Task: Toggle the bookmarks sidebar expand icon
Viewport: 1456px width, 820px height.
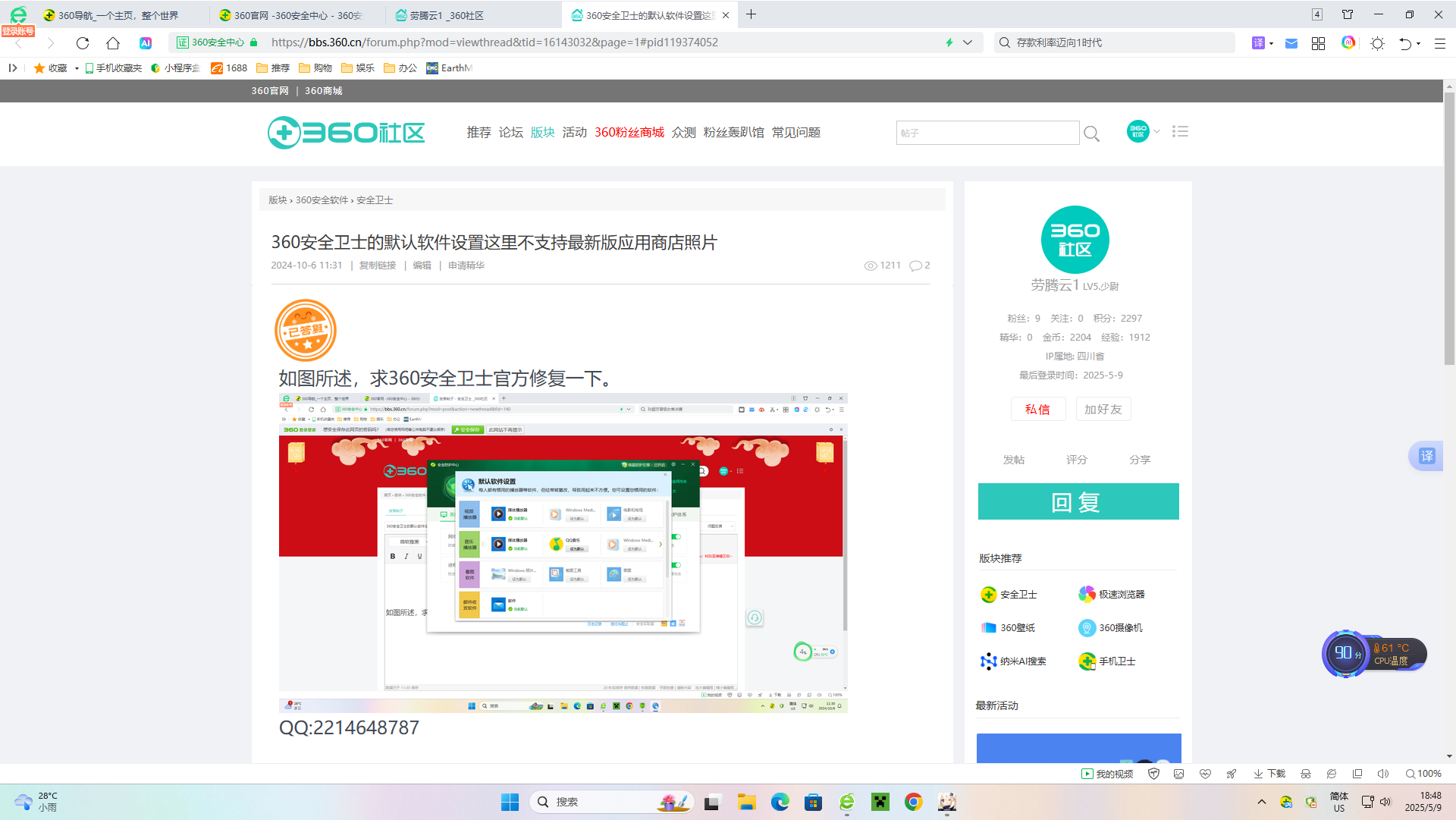Action: click(x=13, y=68)
